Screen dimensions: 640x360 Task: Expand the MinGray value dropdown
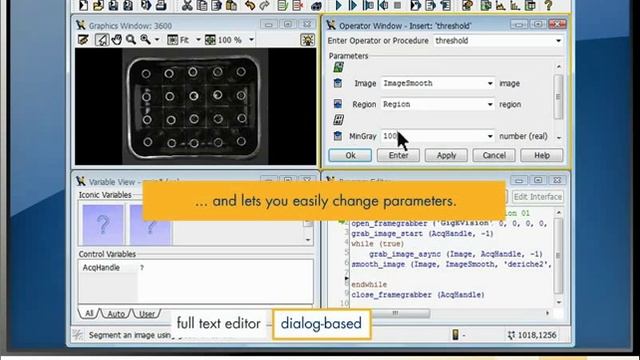pos(490,136)
